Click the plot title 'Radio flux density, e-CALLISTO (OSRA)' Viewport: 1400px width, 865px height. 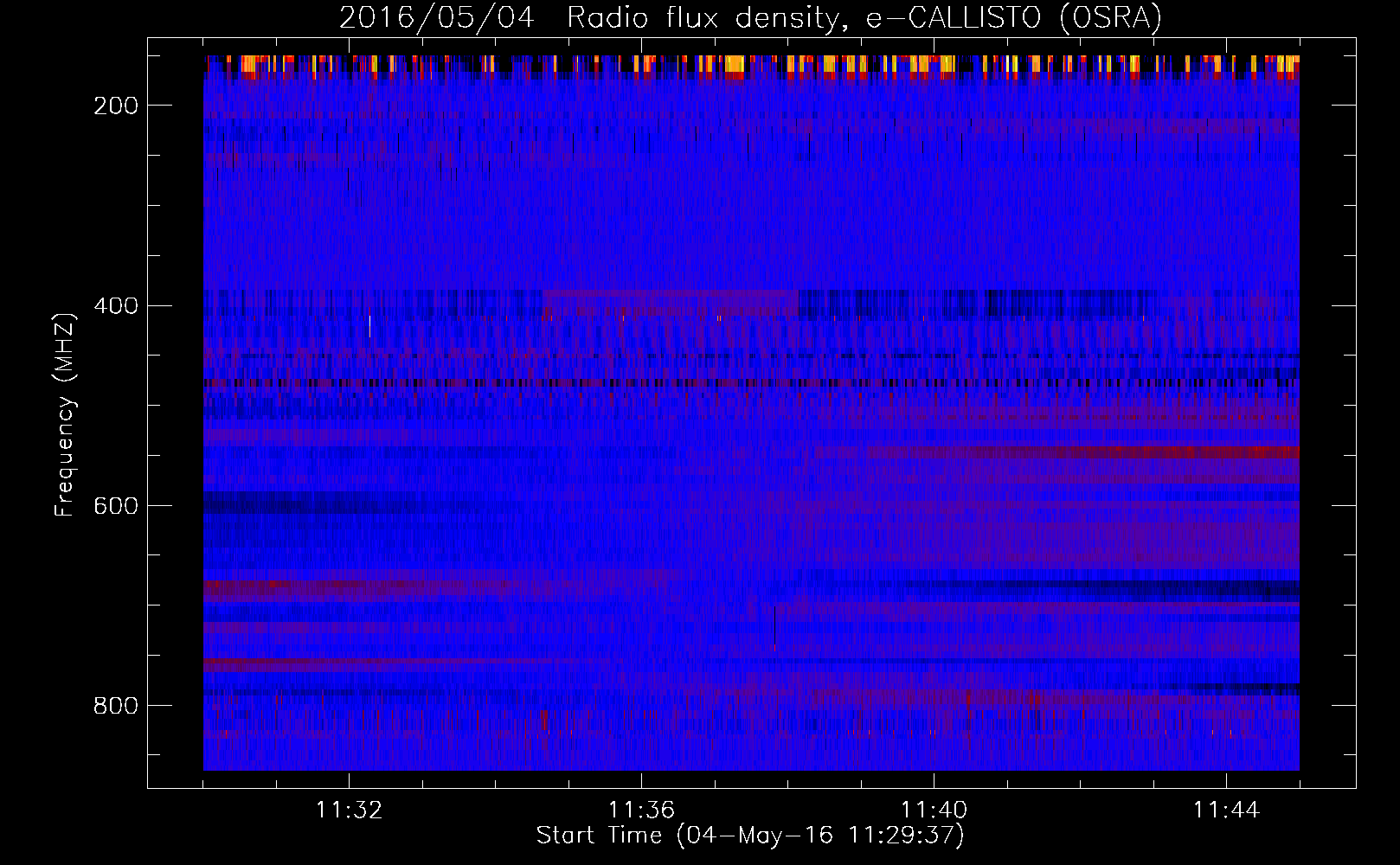coord(864,18)
